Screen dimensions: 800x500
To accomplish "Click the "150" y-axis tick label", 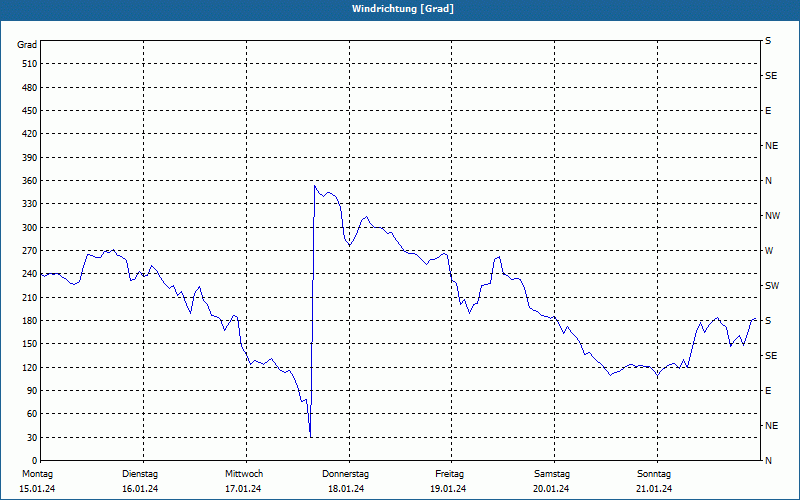I will pyautogui.click(x=30, y=344).
